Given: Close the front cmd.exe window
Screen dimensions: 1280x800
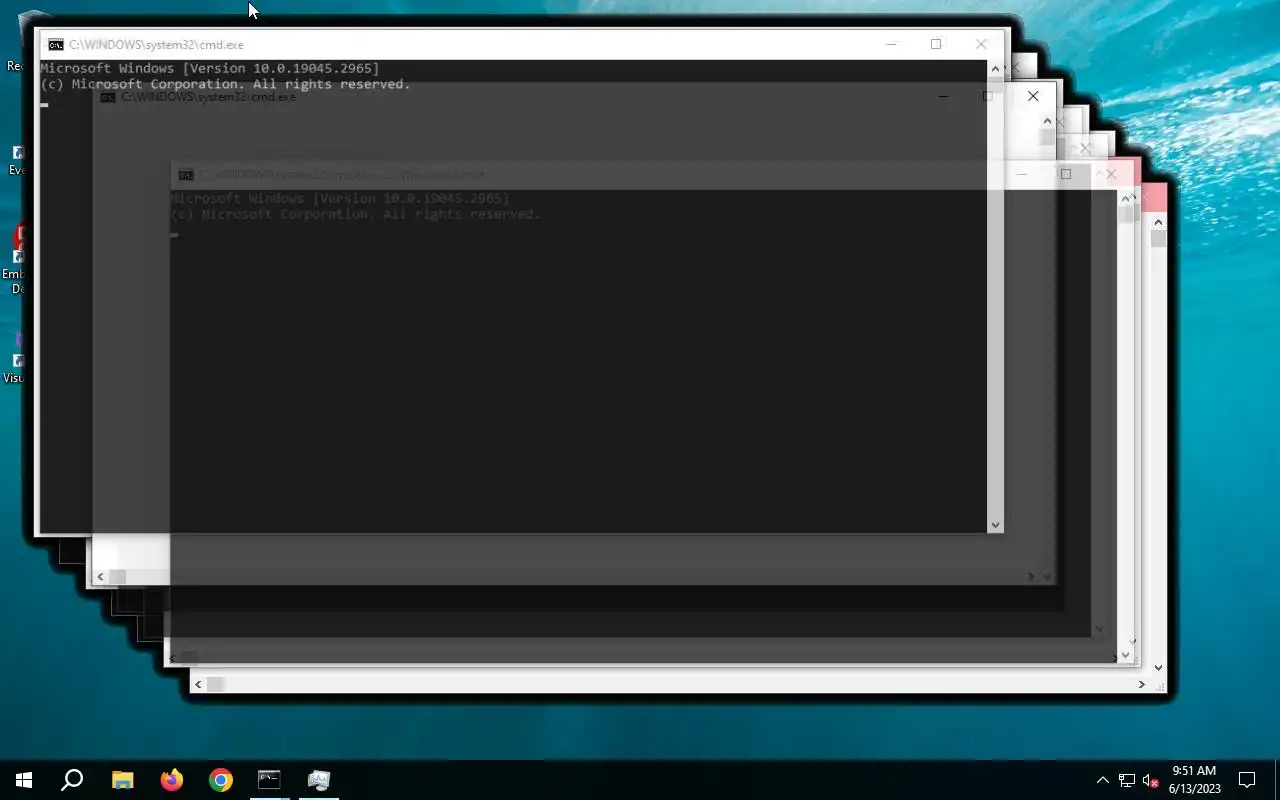Looking at the screenshot, I should [981, 44].
